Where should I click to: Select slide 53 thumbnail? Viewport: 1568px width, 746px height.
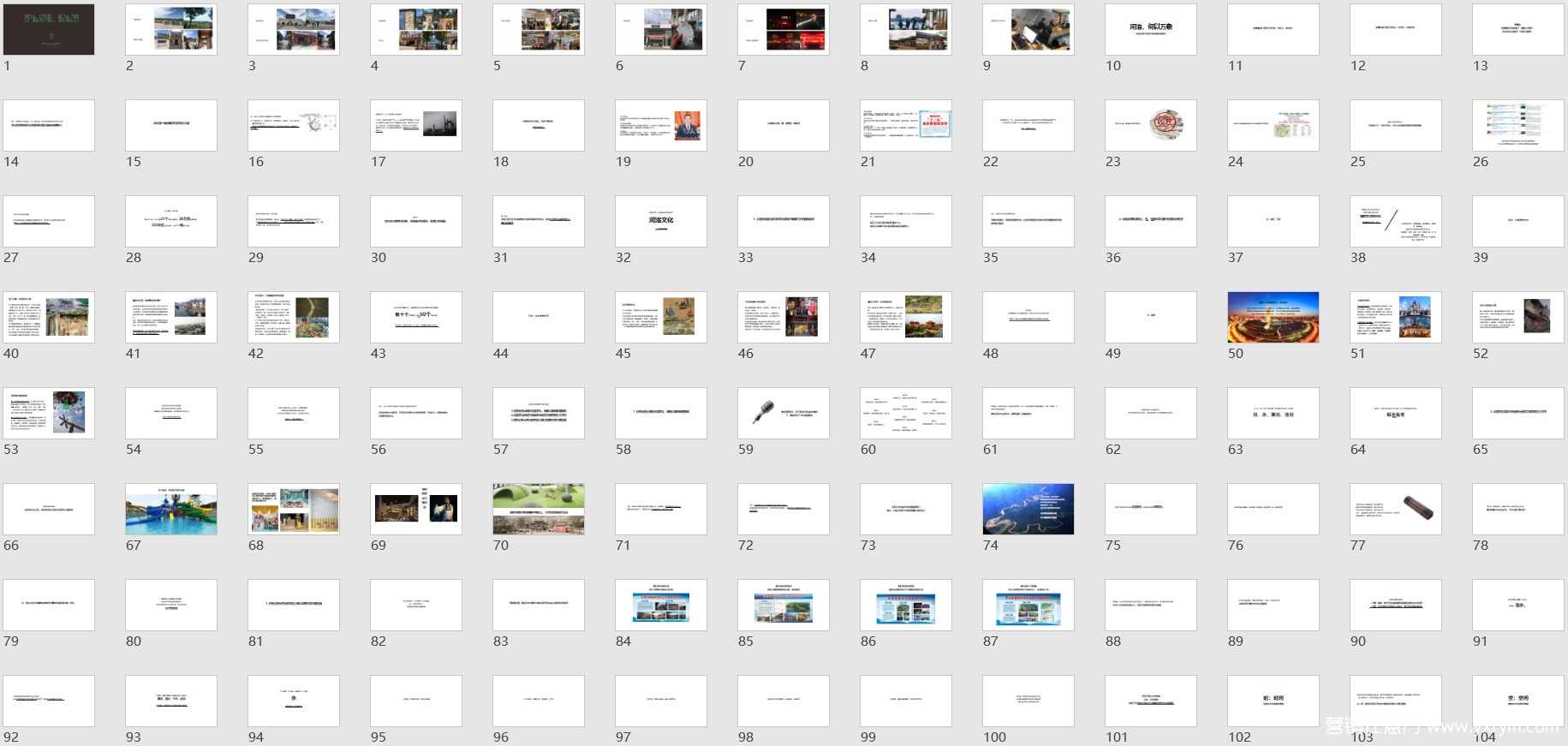pos(49,413)
